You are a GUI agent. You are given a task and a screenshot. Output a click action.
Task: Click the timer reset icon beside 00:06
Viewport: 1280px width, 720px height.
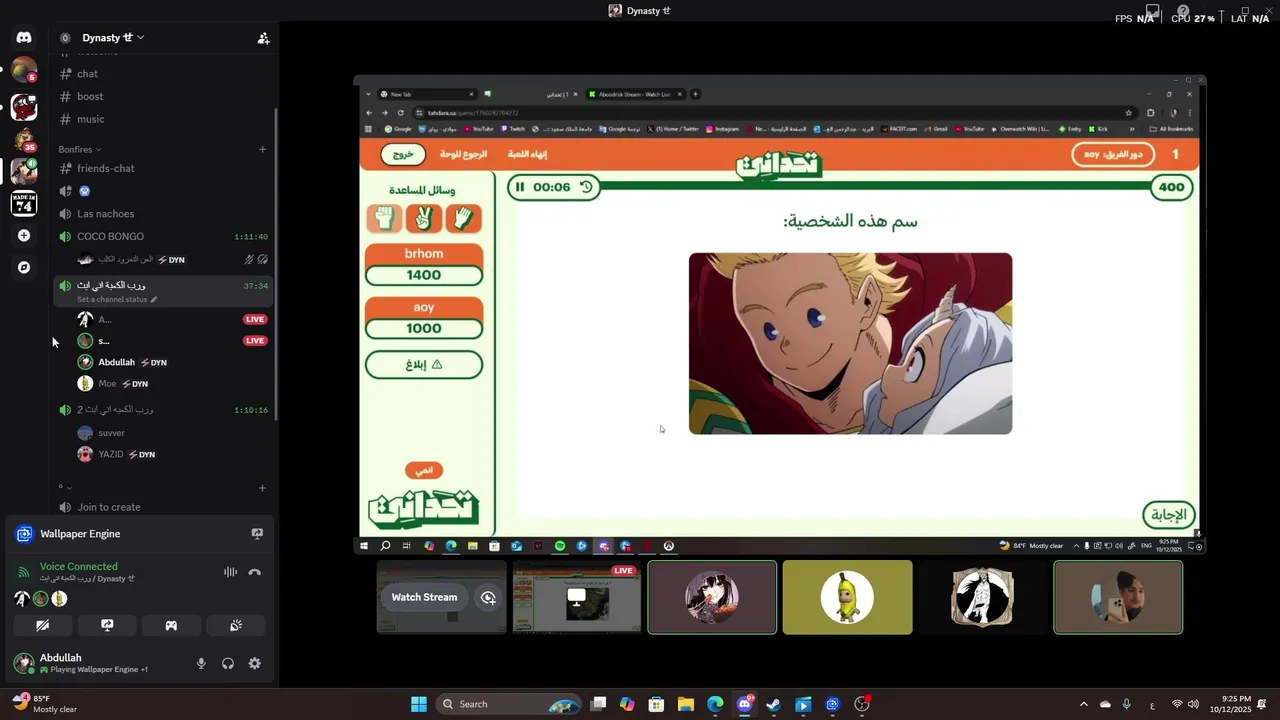click(586, 187)
